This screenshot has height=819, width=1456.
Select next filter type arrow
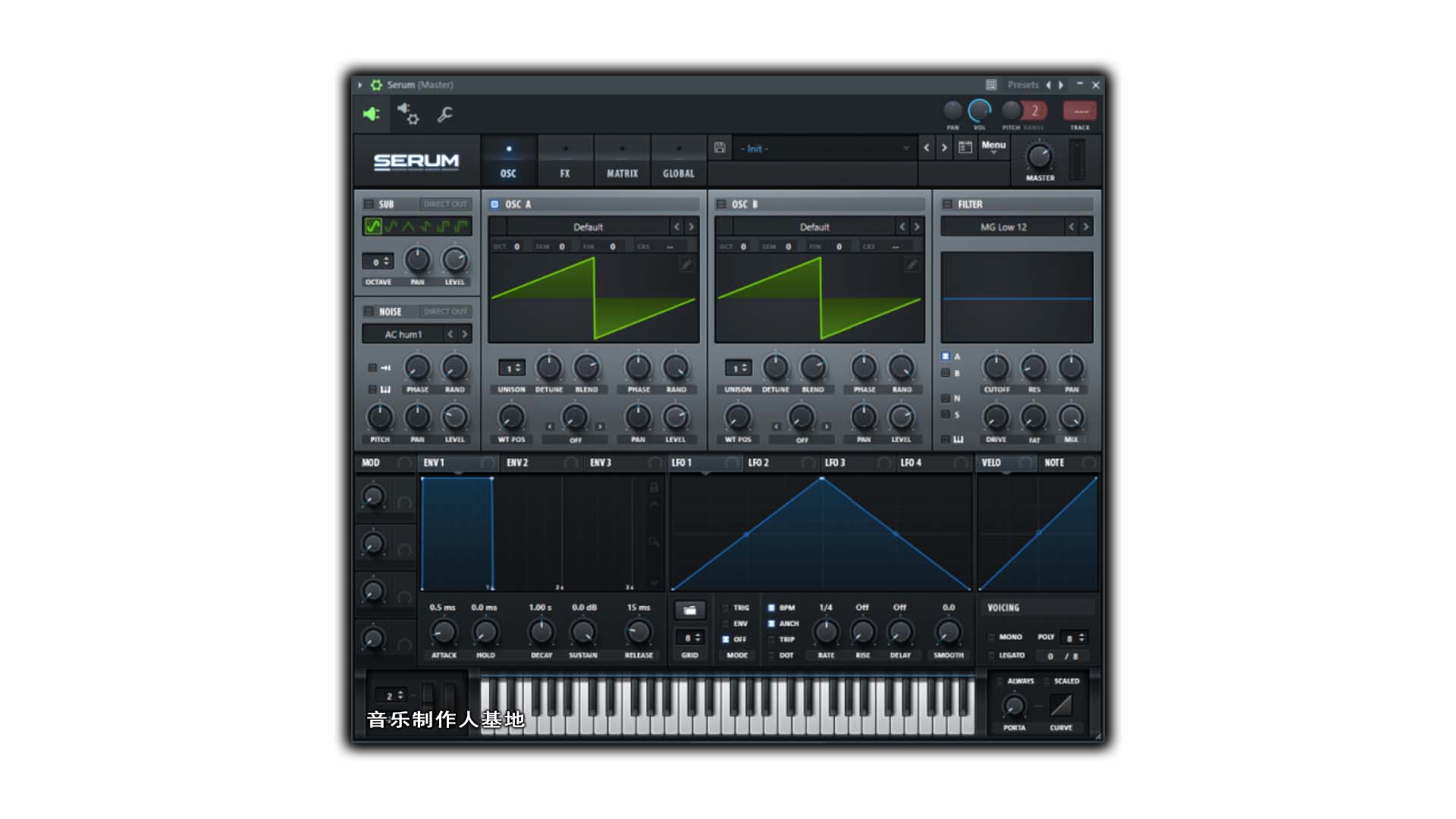(x=1086, y=227)
